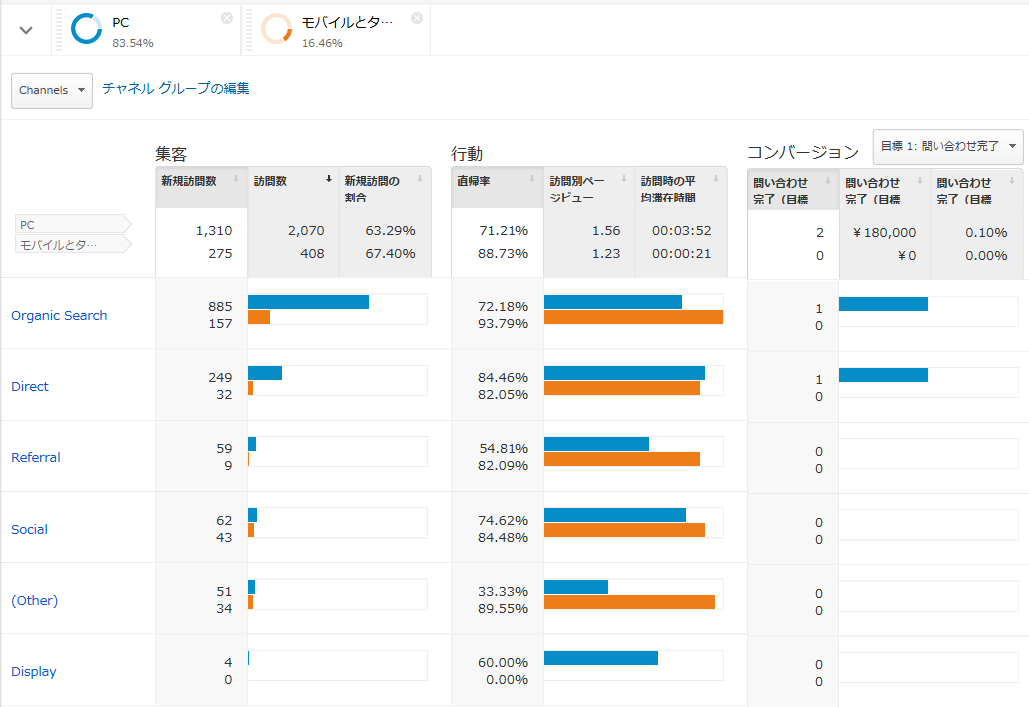The height and width of the screenshot is (707, 1029).
Task: Open the 目標 1: 問い合わせ完了 dropdown
Action: coord(948,146)
